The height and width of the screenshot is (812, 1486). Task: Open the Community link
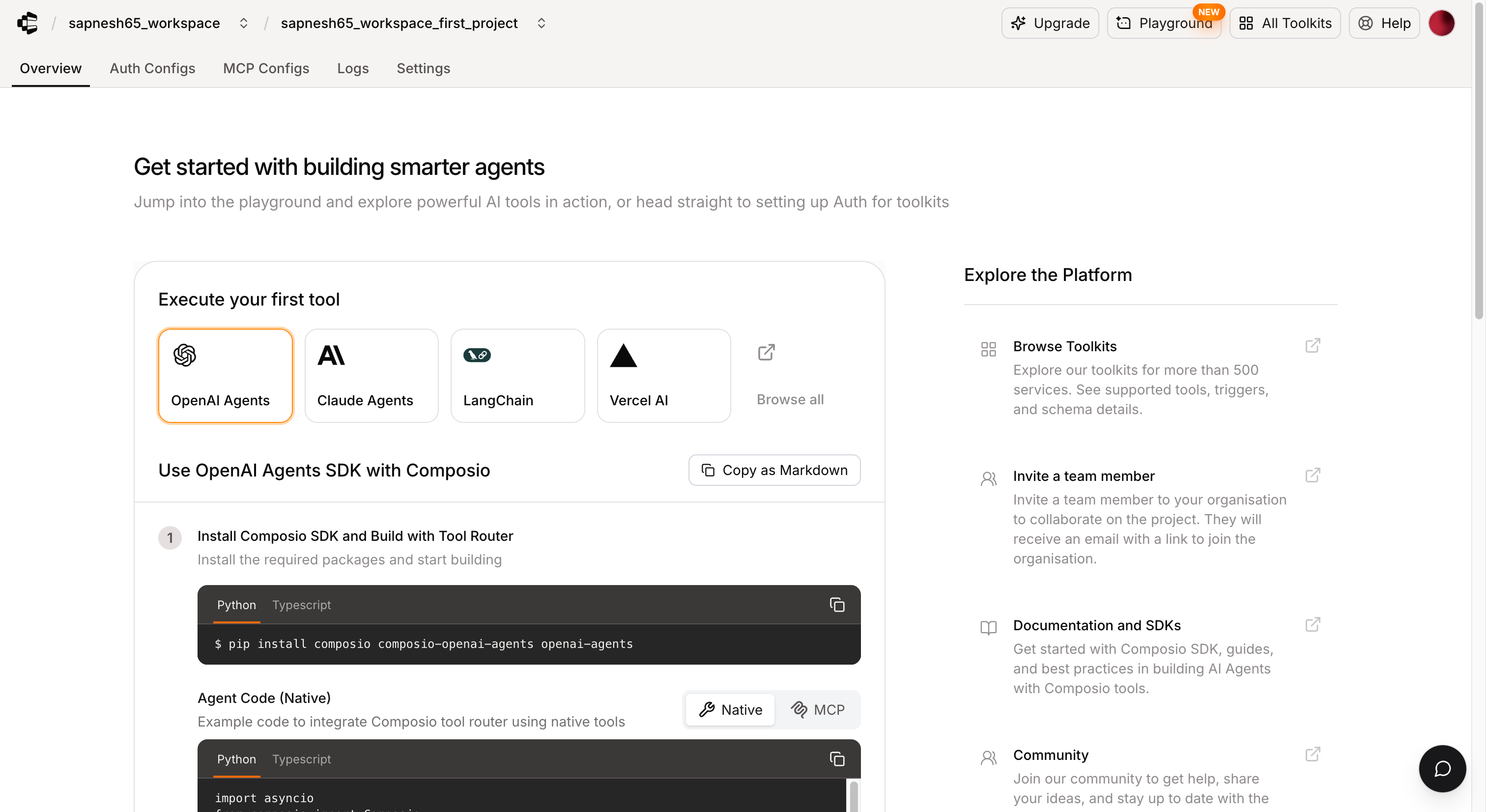[x=1051, y=755]
